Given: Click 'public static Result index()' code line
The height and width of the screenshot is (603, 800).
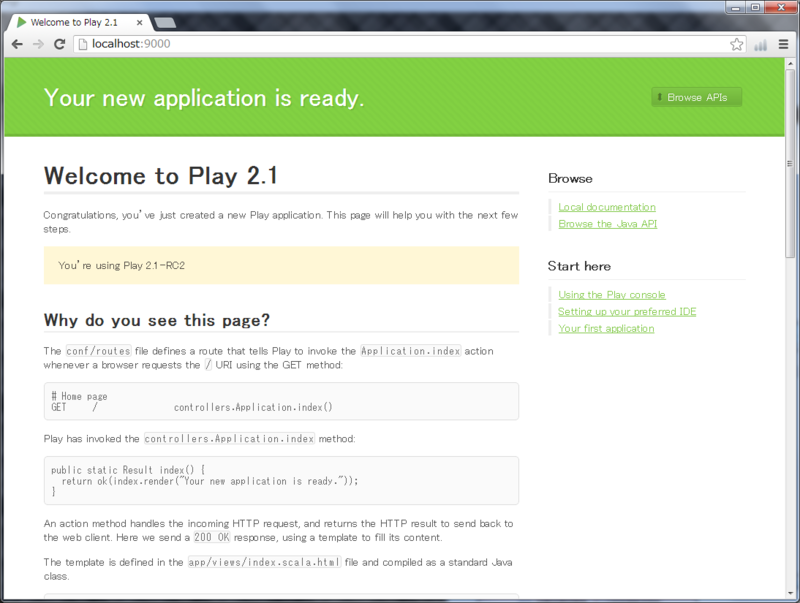Looking at the screenshot, I should tap(128, 470).
